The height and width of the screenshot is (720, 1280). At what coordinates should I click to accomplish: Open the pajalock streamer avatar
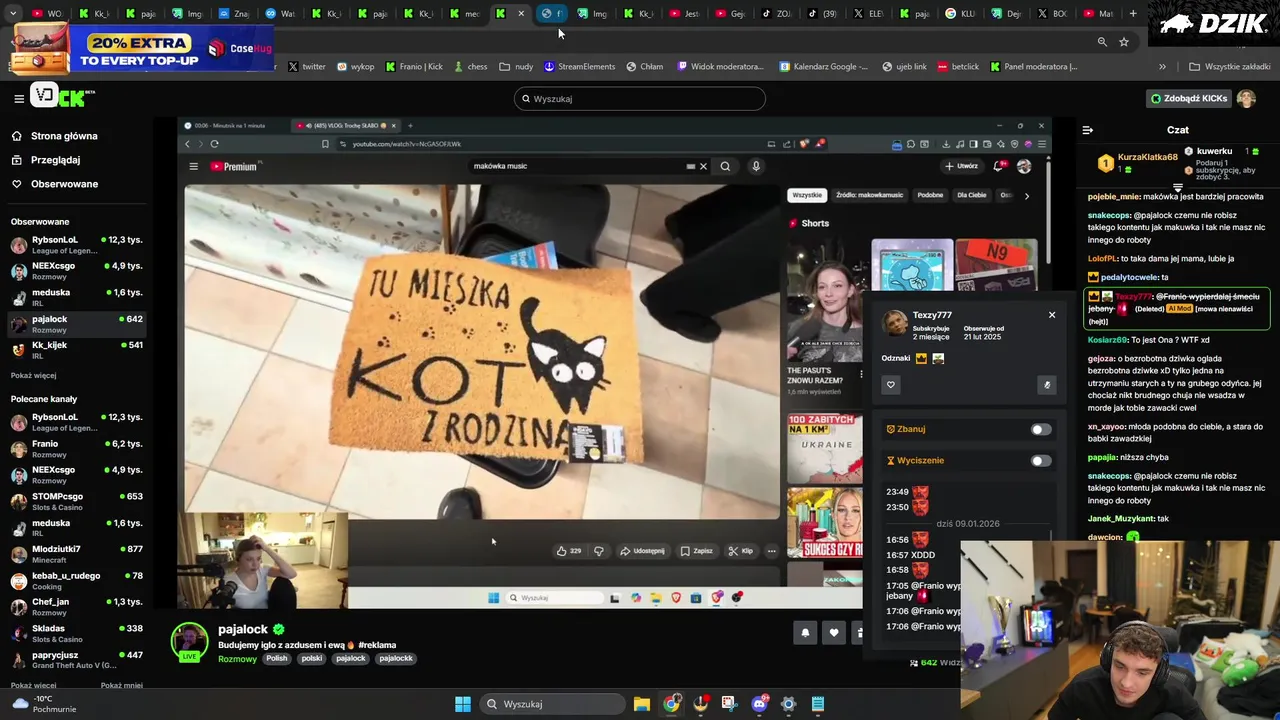click(x=189, y=641)
